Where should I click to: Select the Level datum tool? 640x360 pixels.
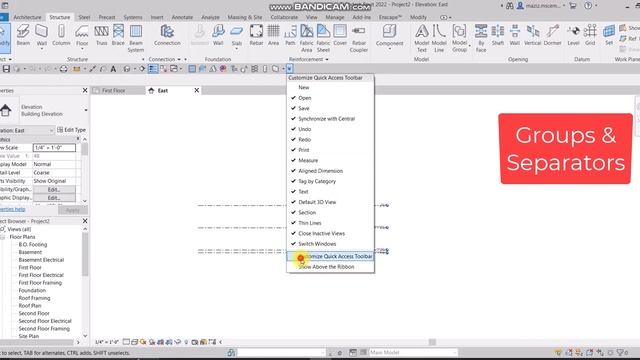[x=573, y=35]
